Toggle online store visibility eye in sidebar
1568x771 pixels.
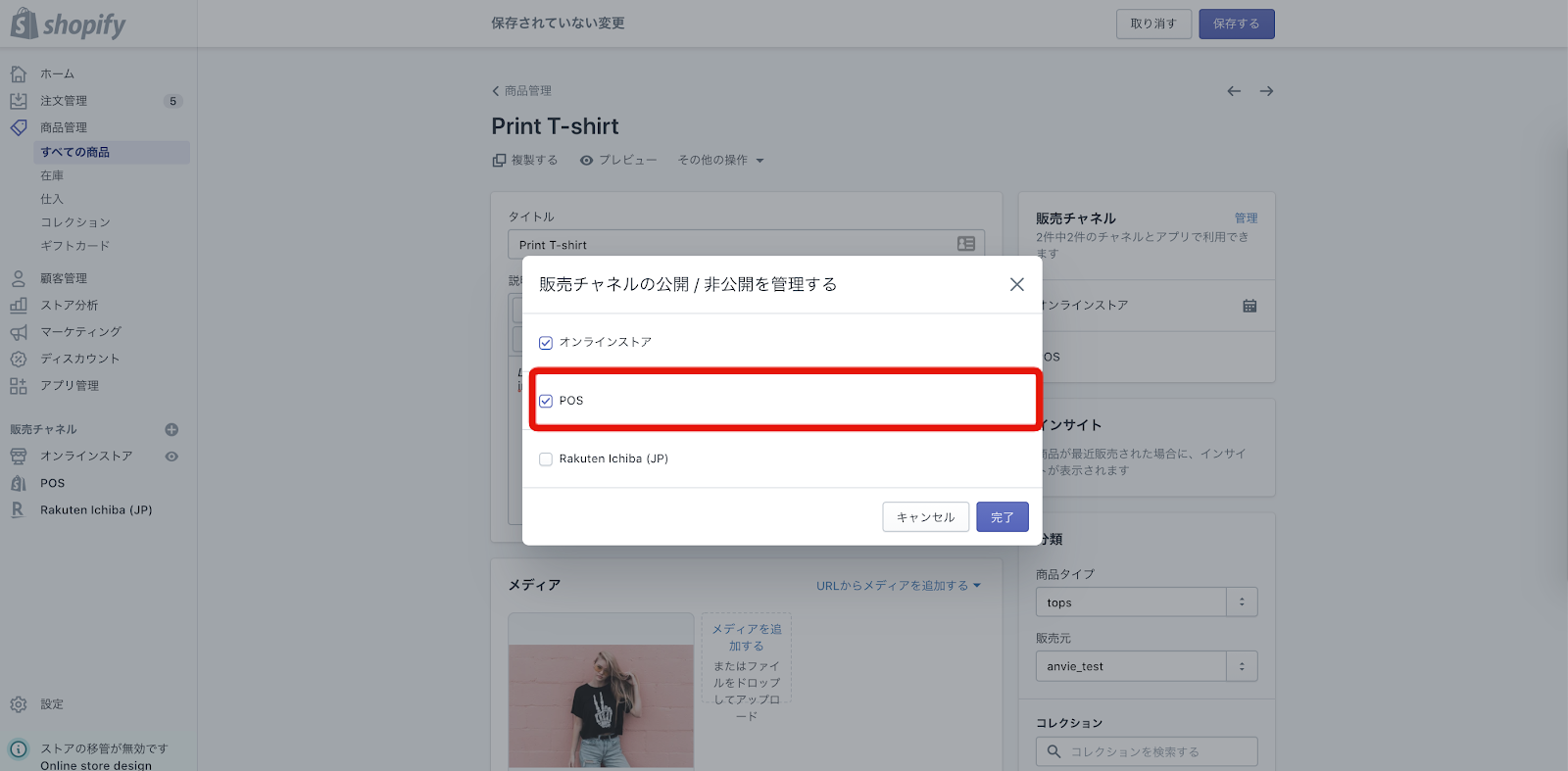click(171, 457)
